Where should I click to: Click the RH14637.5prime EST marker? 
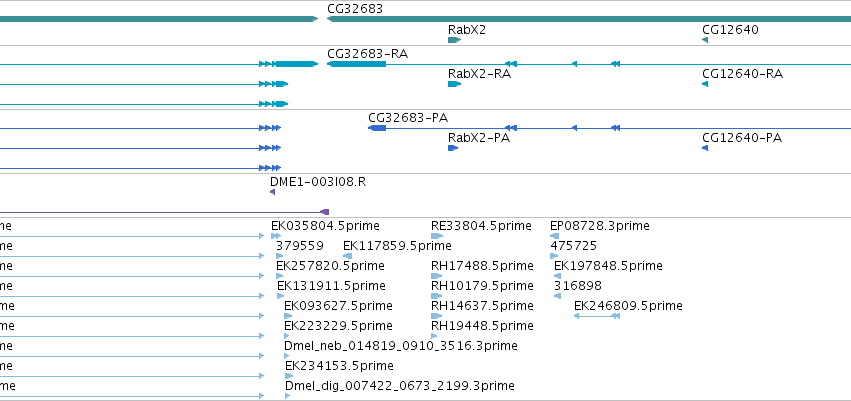(435, 316)
